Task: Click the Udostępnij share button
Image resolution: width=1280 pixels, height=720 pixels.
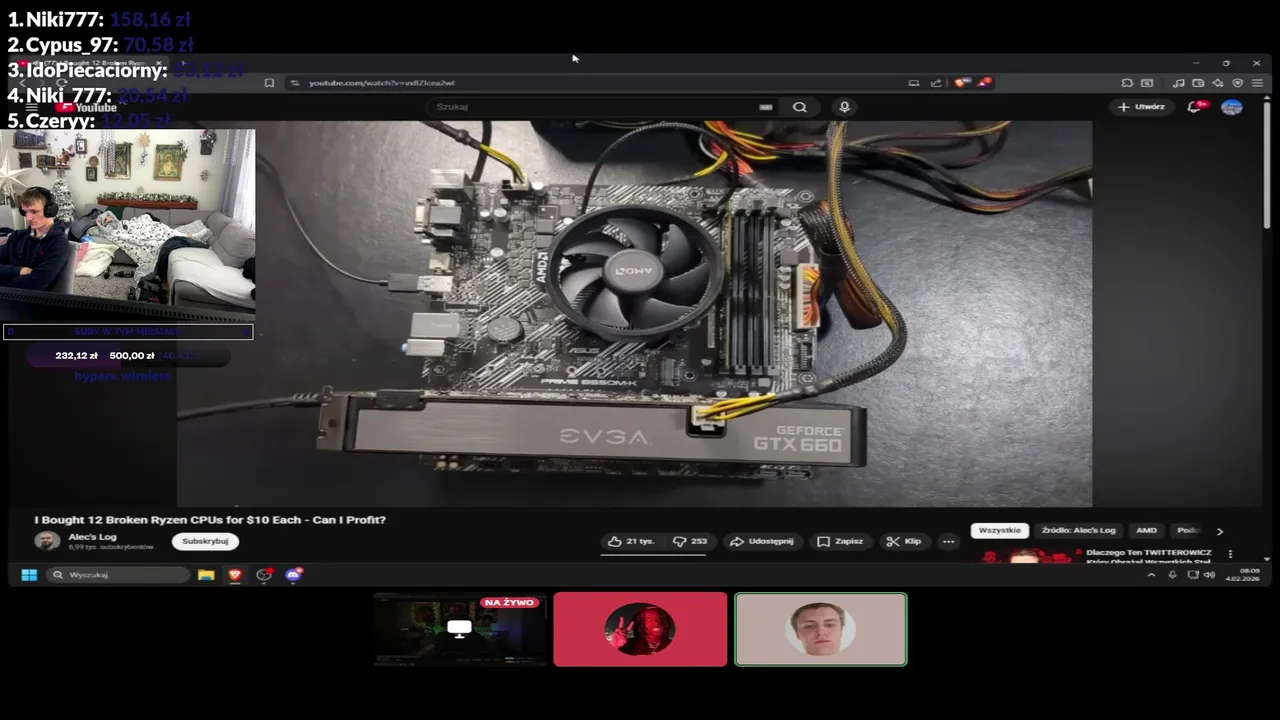Action: [x=762, y=541]
